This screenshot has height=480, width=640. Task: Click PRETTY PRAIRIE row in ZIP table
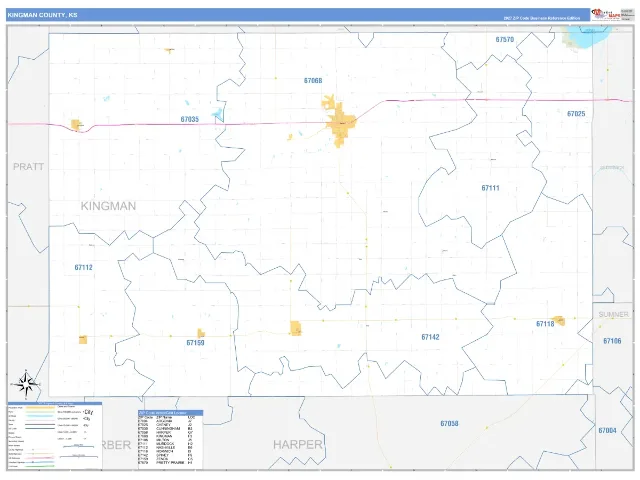[166, 463]
